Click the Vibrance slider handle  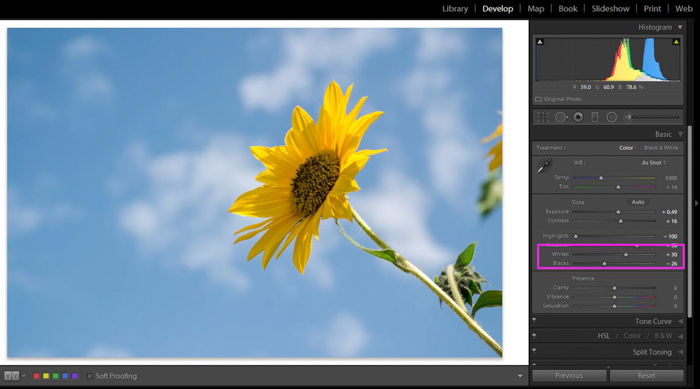pyautogui.click(x=615, y=297)
